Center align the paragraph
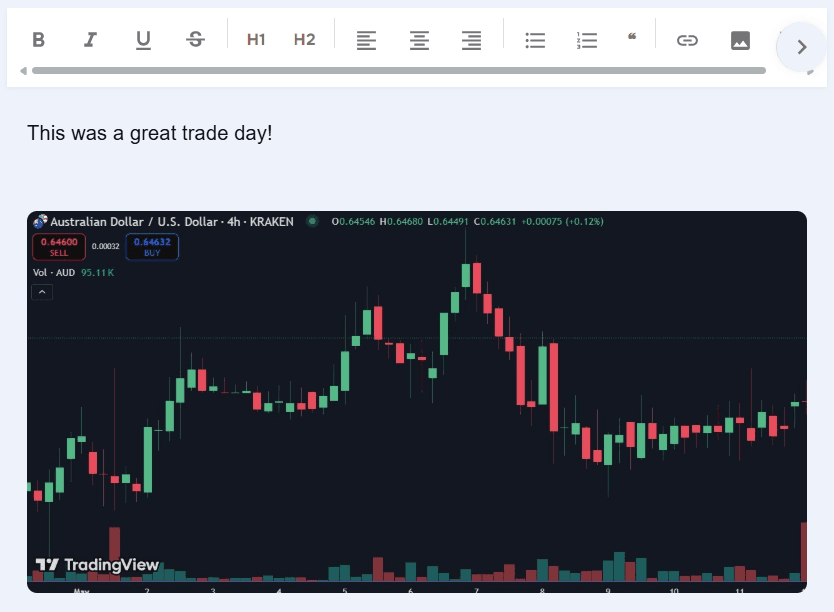834x612 pixels. tap(419, 40)
